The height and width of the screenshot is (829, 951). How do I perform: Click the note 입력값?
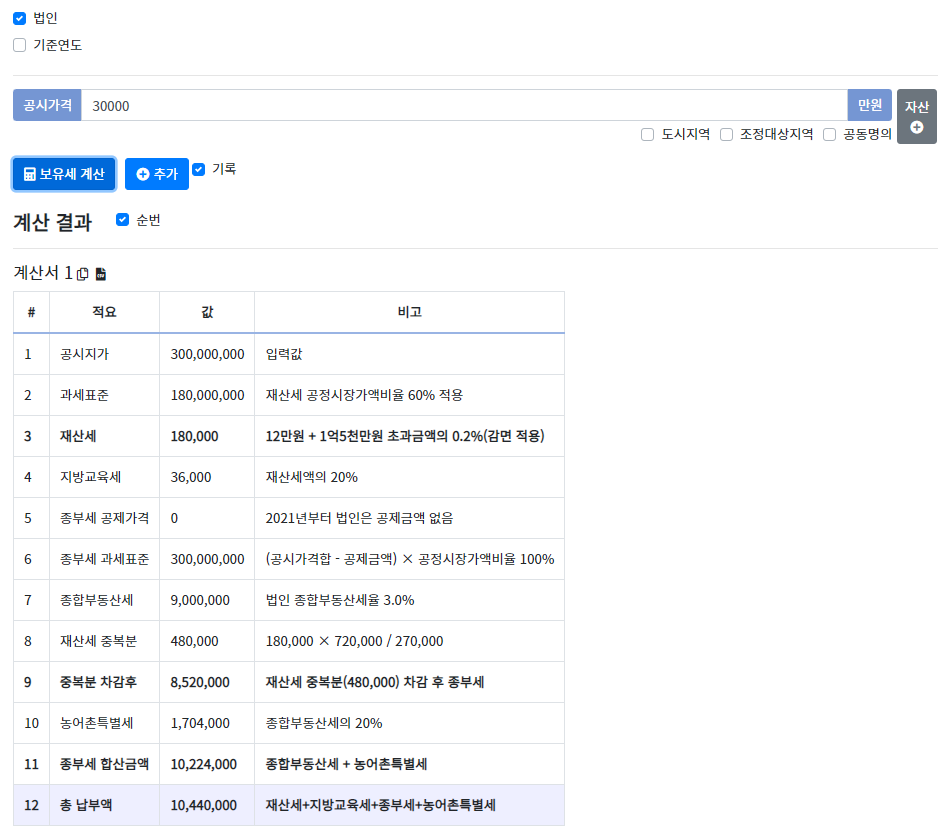[284, 354]
